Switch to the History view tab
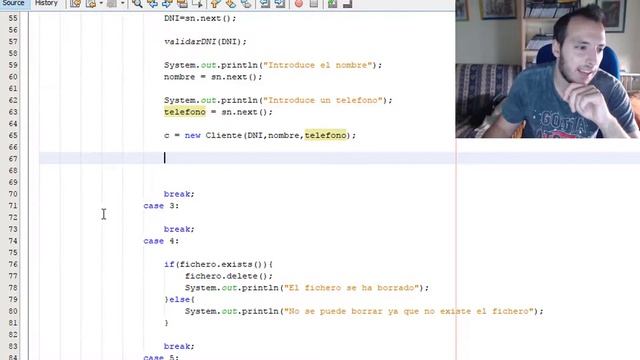 tap(46, 3)
